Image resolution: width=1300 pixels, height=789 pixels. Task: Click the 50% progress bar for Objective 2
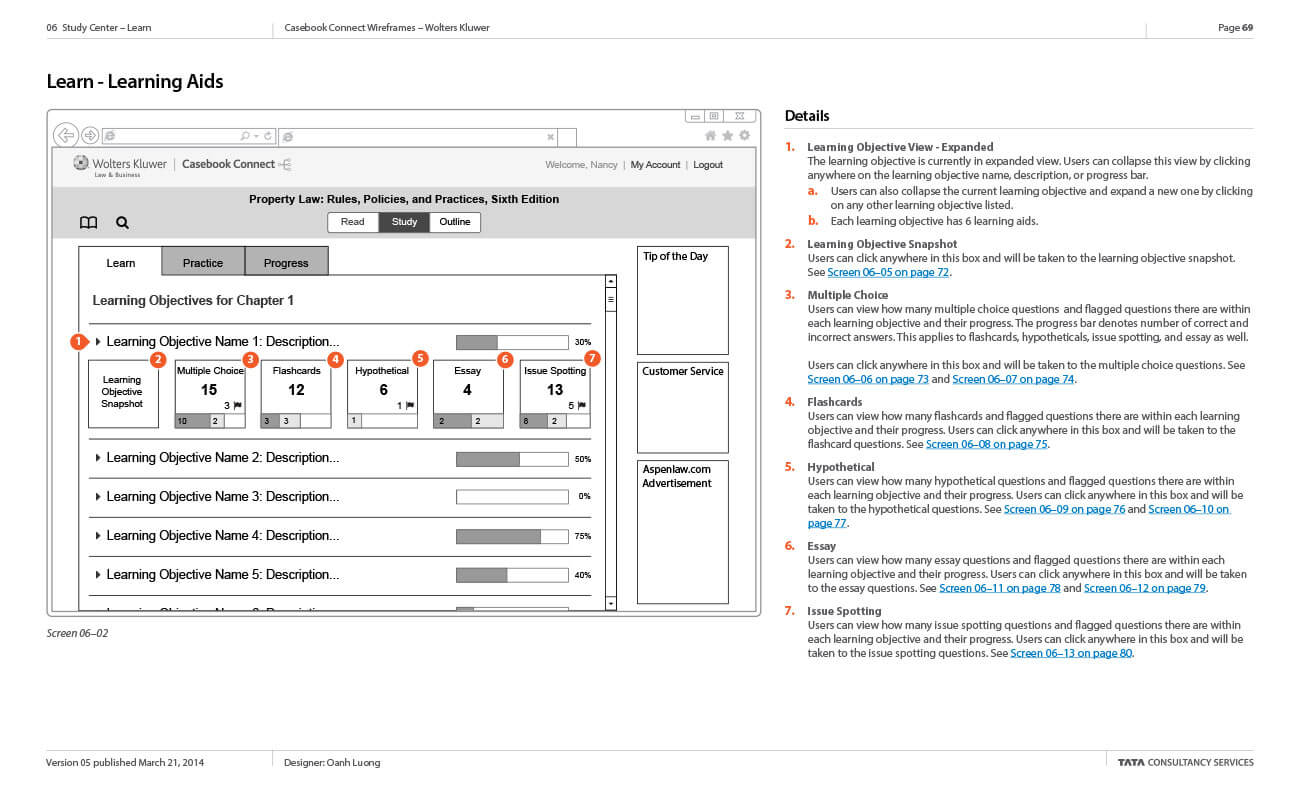[x=512, y=459]
